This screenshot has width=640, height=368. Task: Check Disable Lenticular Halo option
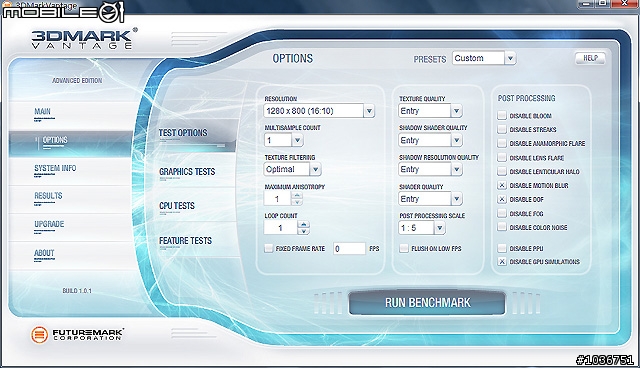click(x=502, y=171)
